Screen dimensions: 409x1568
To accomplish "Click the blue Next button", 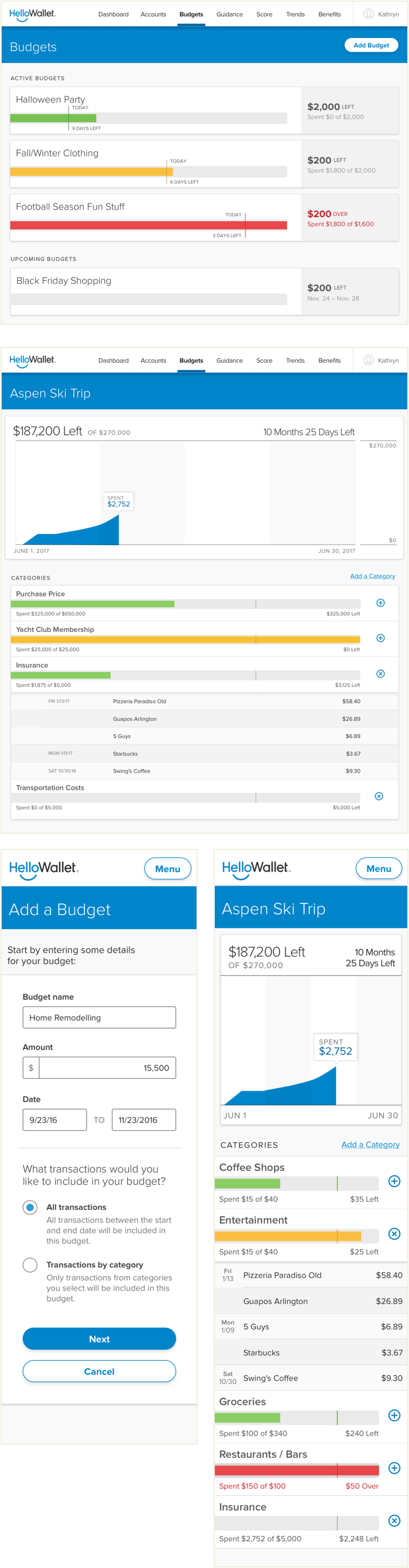I will [x=99, y=1339].
